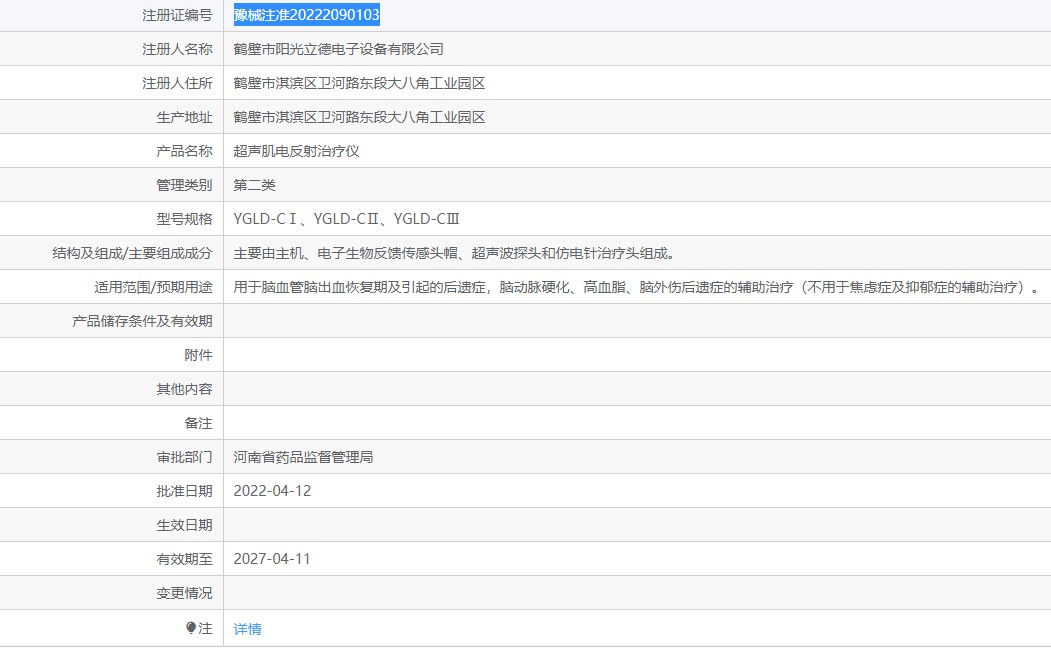
Task: Click the product name 超声肌电反射治疗仪
Action: (296, 152)
